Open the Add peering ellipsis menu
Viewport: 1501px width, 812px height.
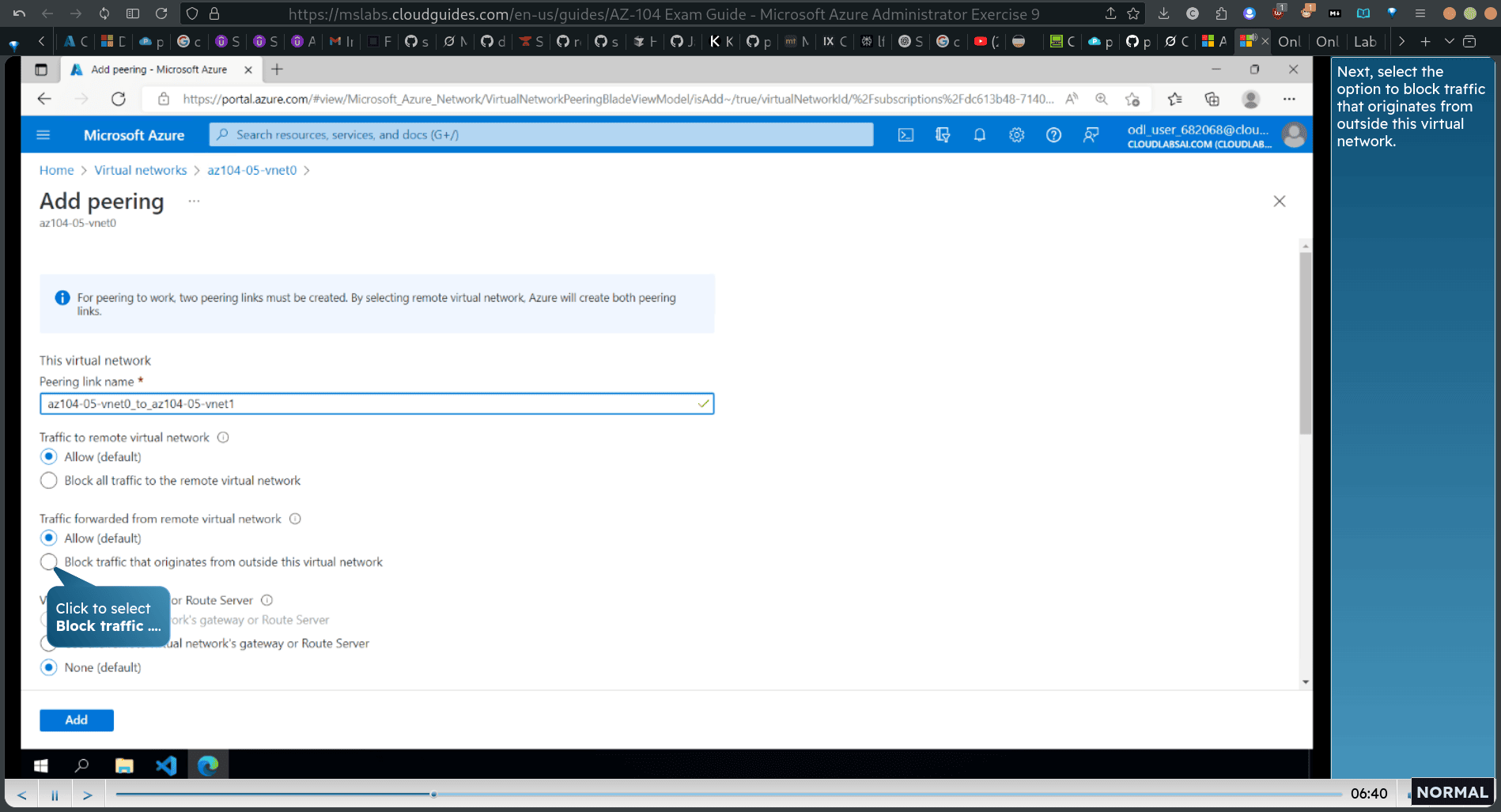[x=194, y=202]
